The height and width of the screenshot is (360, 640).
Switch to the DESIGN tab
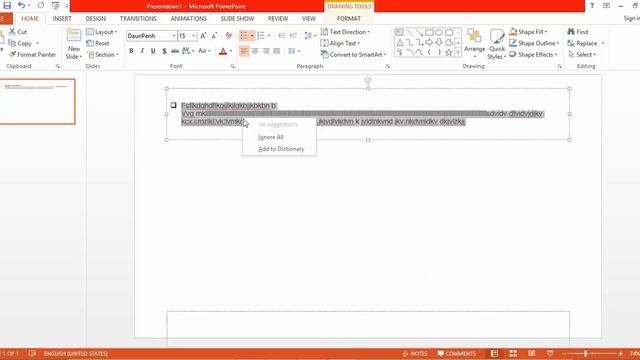96,18
